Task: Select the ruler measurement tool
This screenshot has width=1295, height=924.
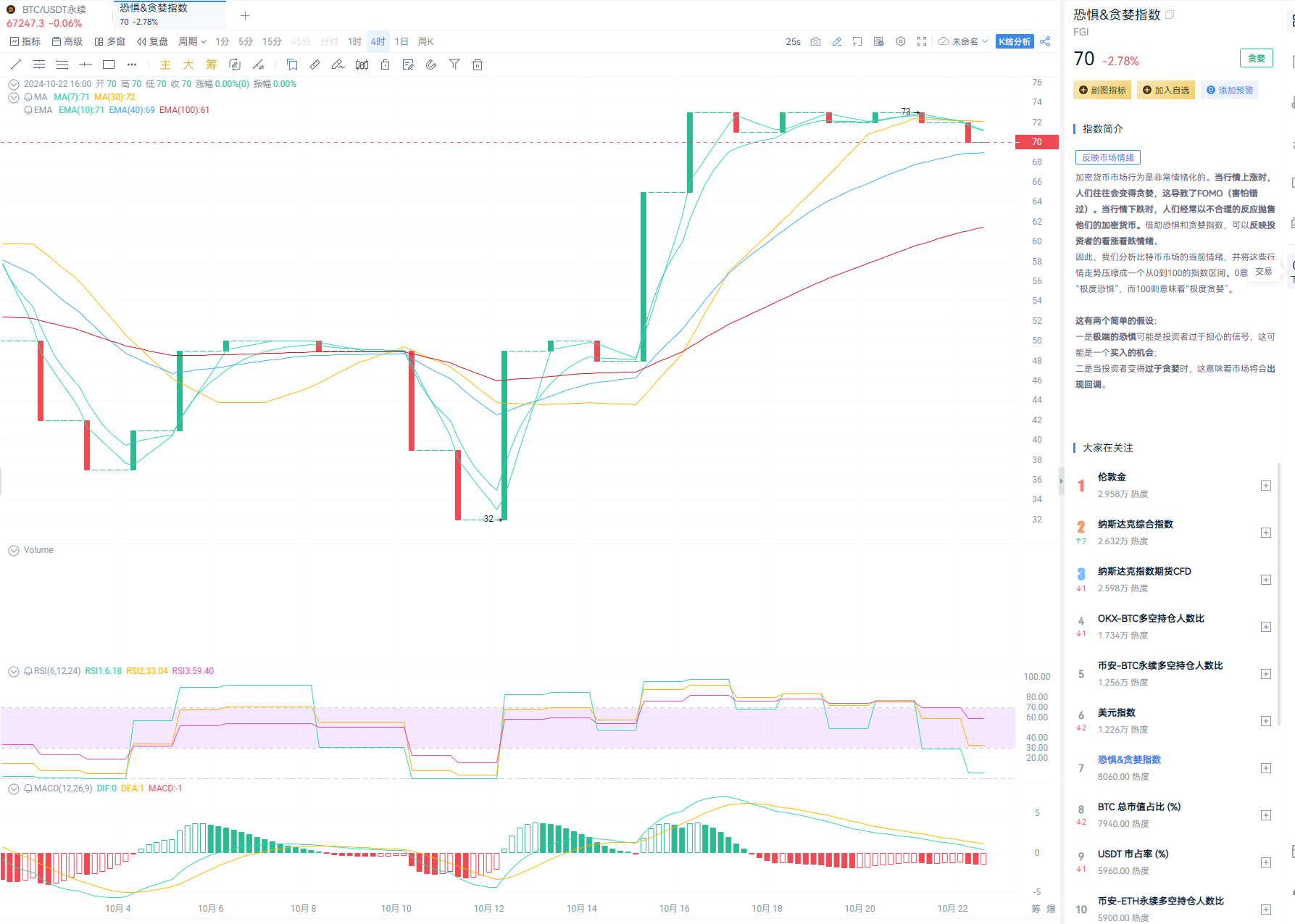Action: pos(315,64)
